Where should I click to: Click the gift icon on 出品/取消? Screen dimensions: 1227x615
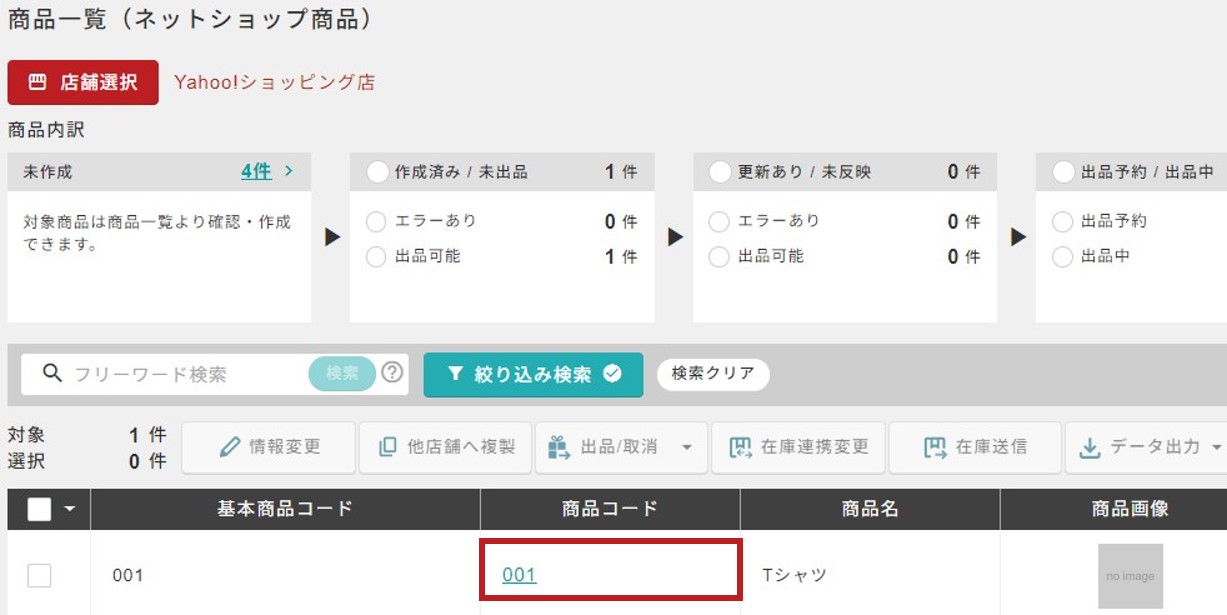coord(559,447)
